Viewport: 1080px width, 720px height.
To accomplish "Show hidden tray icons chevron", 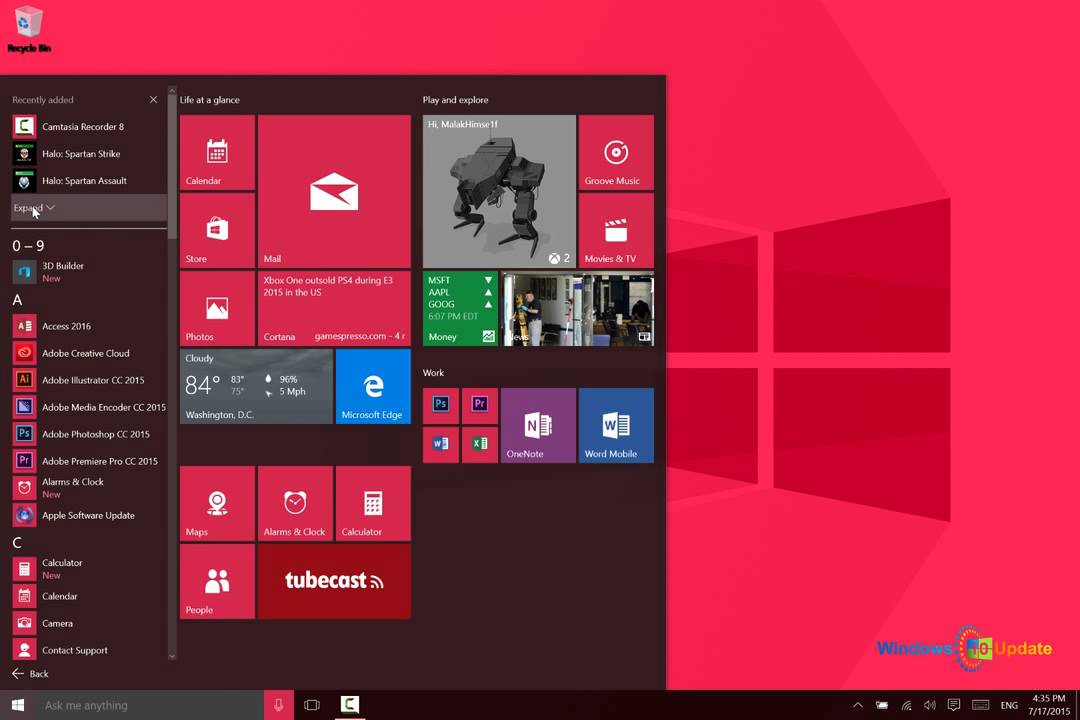I will tap(858, 705).
